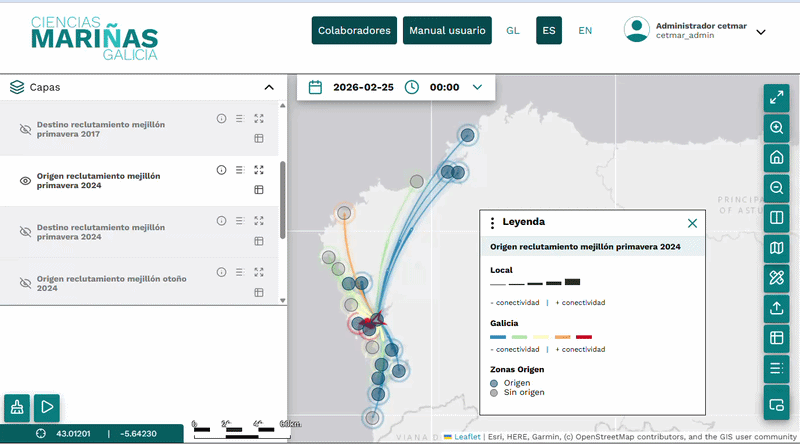
Task: Click the Colaboradores button
Action: pyautogui.click(x=354, y=31)
